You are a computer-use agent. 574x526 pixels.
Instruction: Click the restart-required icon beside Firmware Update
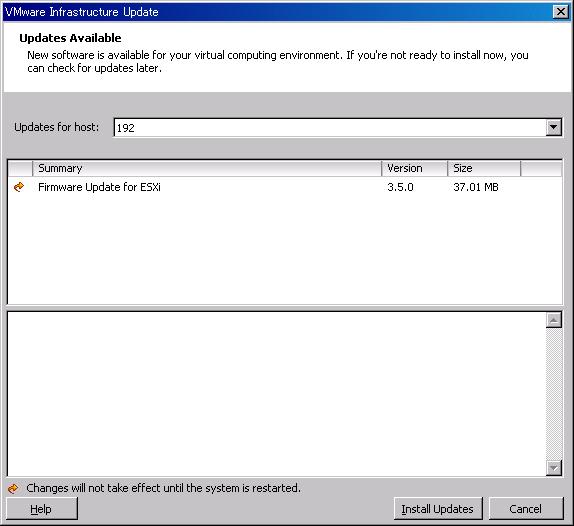19,187
